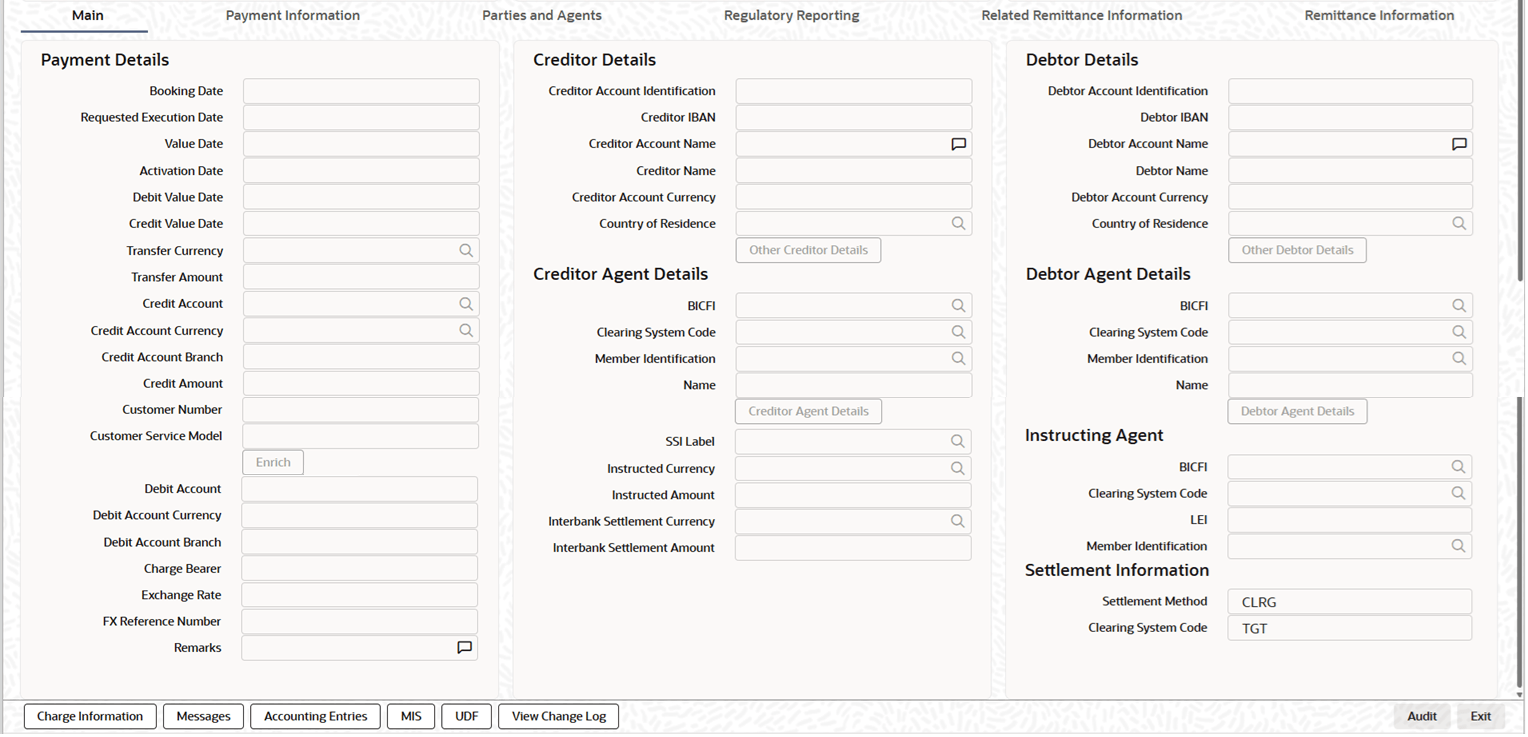The image size is (1528, 737).
Task: Select the Value Date field
Action: (361, 144)
